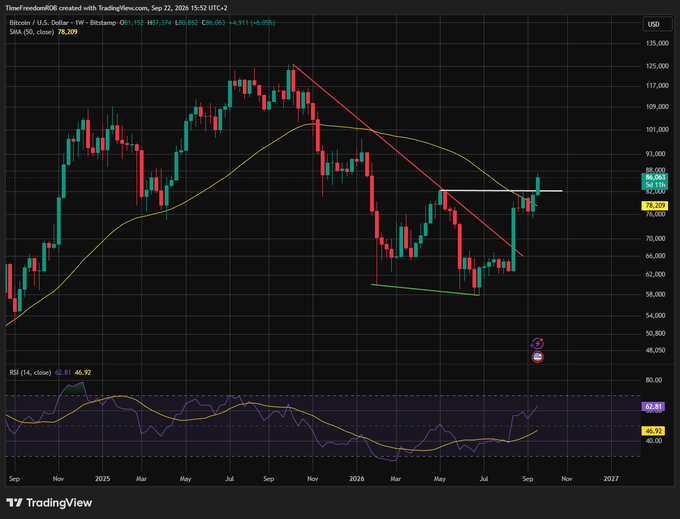Click the 135,000 price axis label
Screen dimensions: 680x519
point(656,43)
